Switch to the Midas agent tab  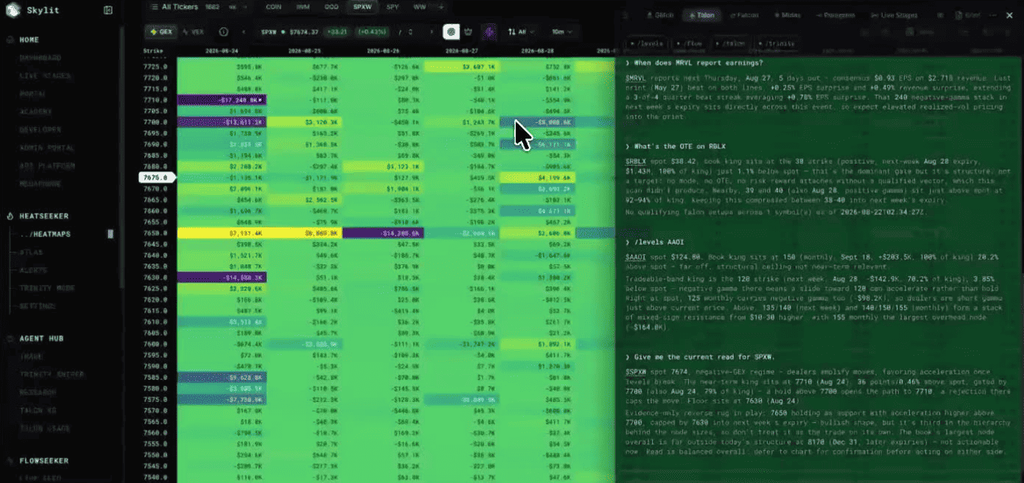click(786, 14)
